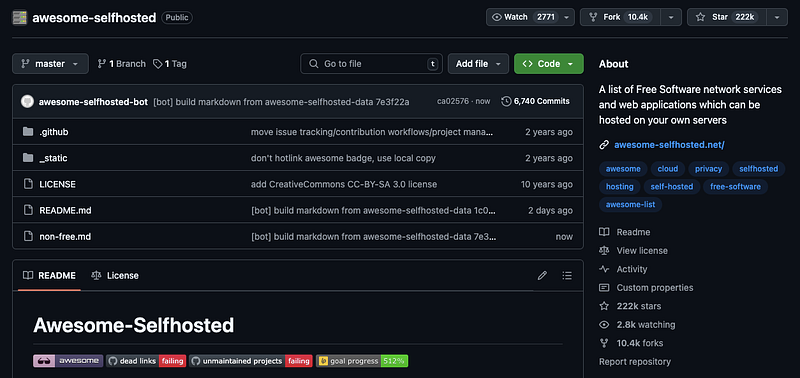Open the non-free.md file
The height and width of the screenshot is (378, 800).
point(65,236)
